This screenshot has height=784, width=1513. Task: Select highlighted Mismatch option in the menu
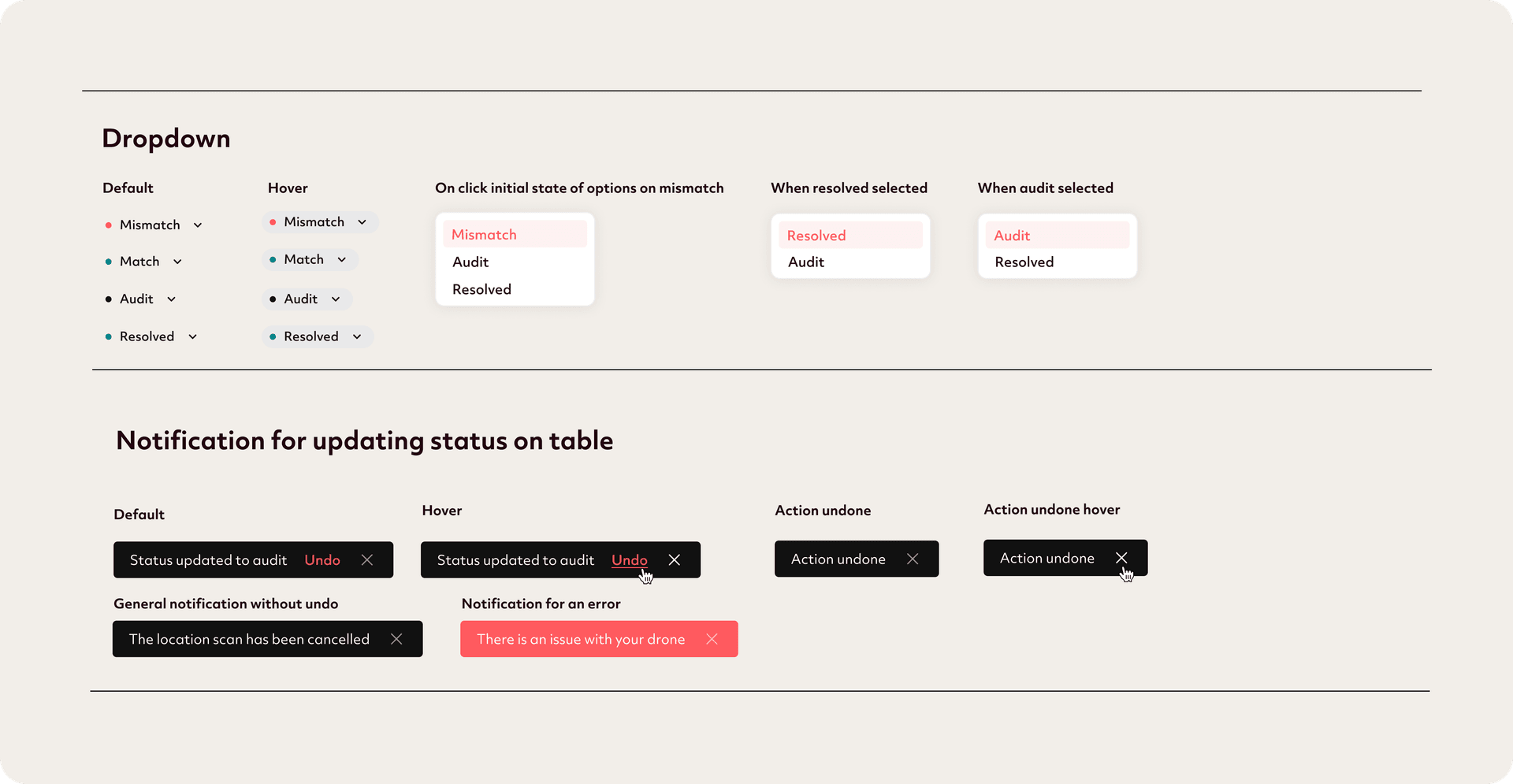pyautogui.click(x=484, y=235)
